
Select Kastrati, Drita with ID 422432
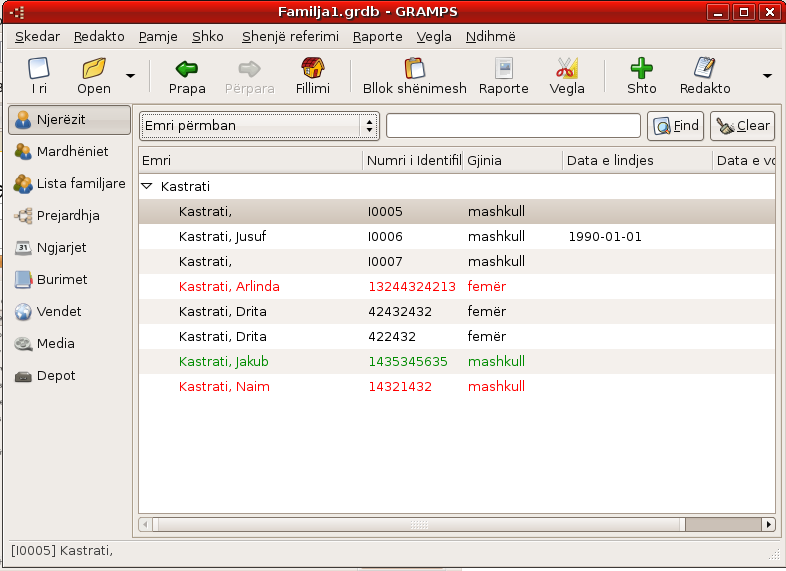[457, 336]
